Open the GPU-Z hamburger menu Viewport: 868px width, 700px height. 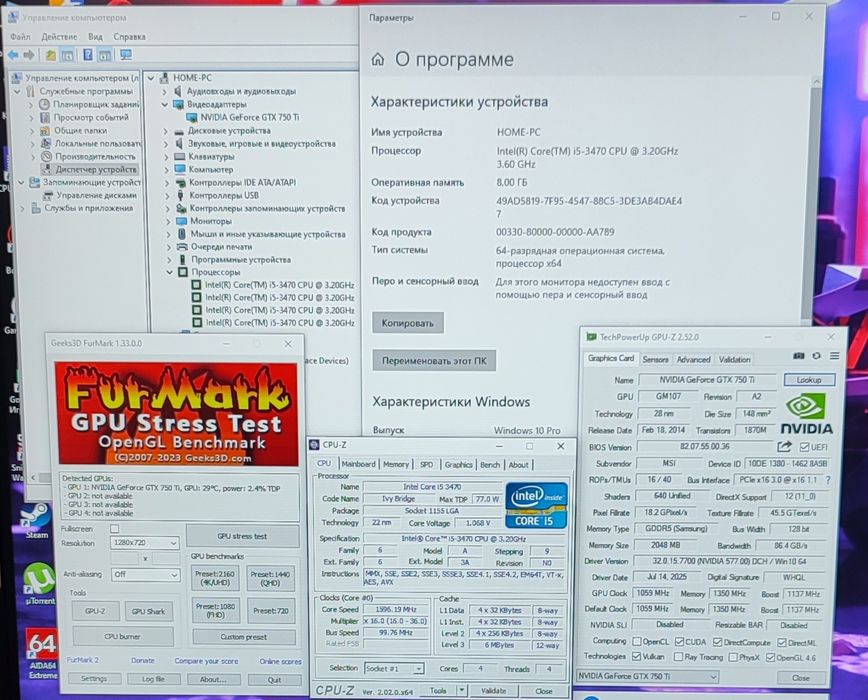[x=834, y=356]
